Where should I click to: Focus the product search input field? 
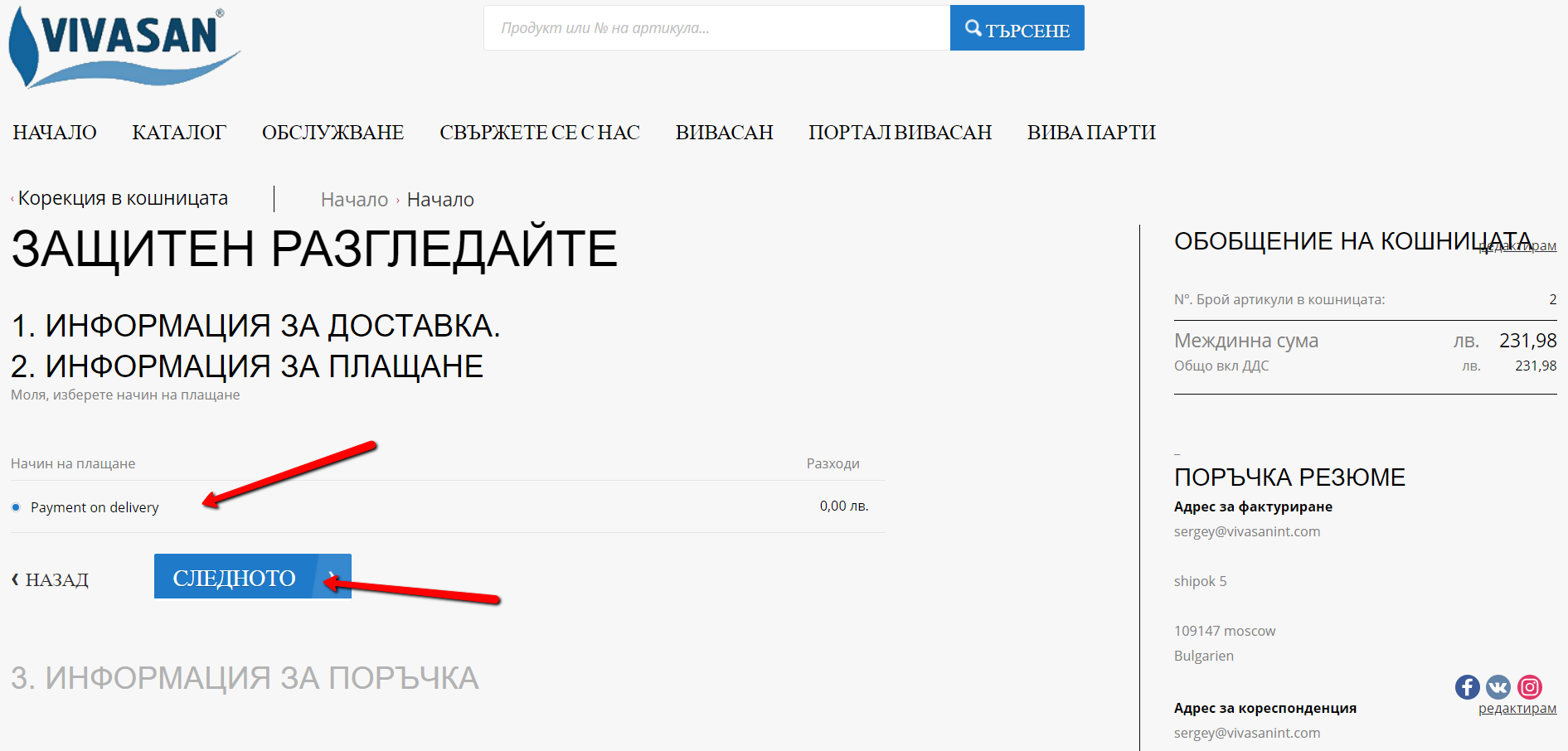pos(717,28)
